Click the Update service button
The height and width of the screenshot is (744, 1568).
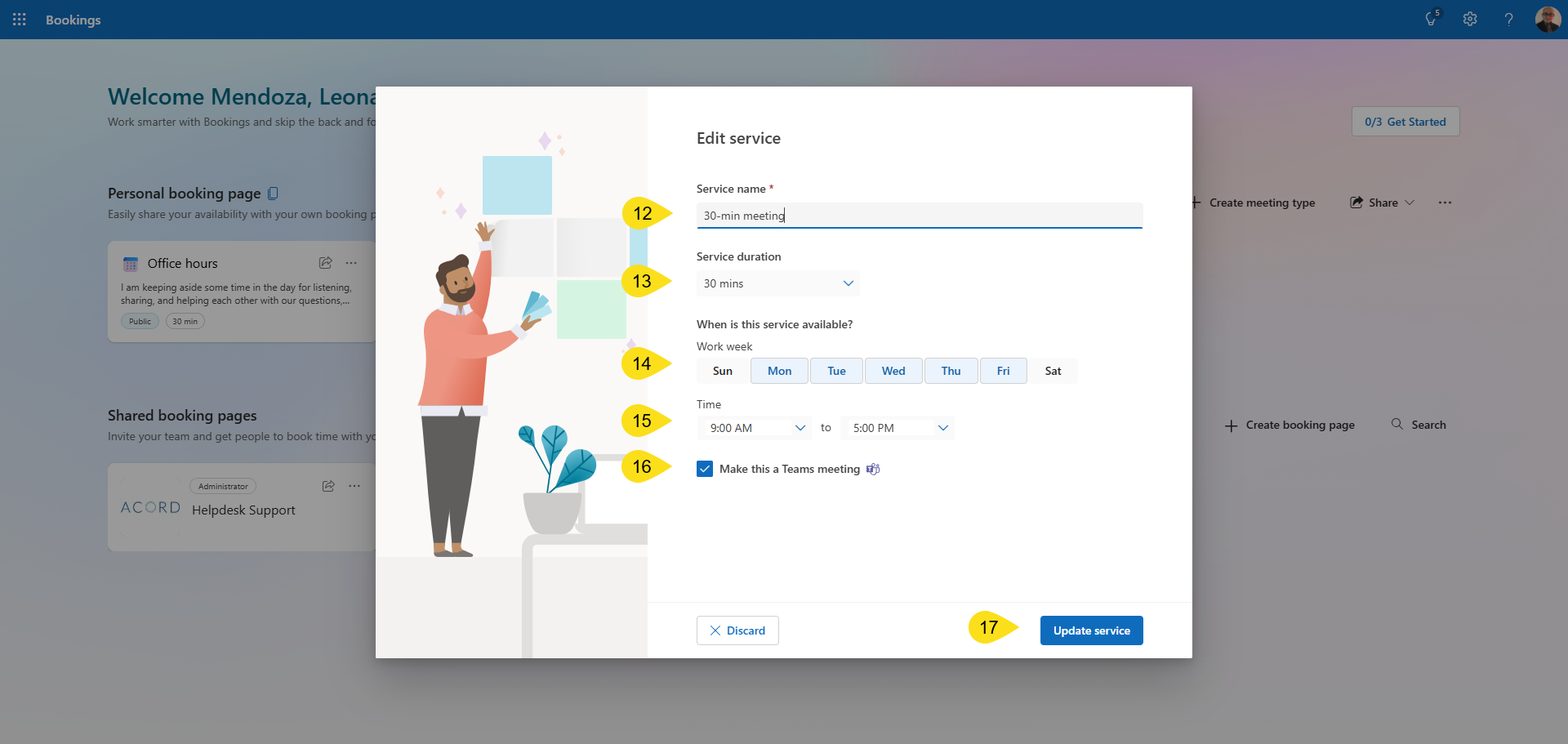1091,630
